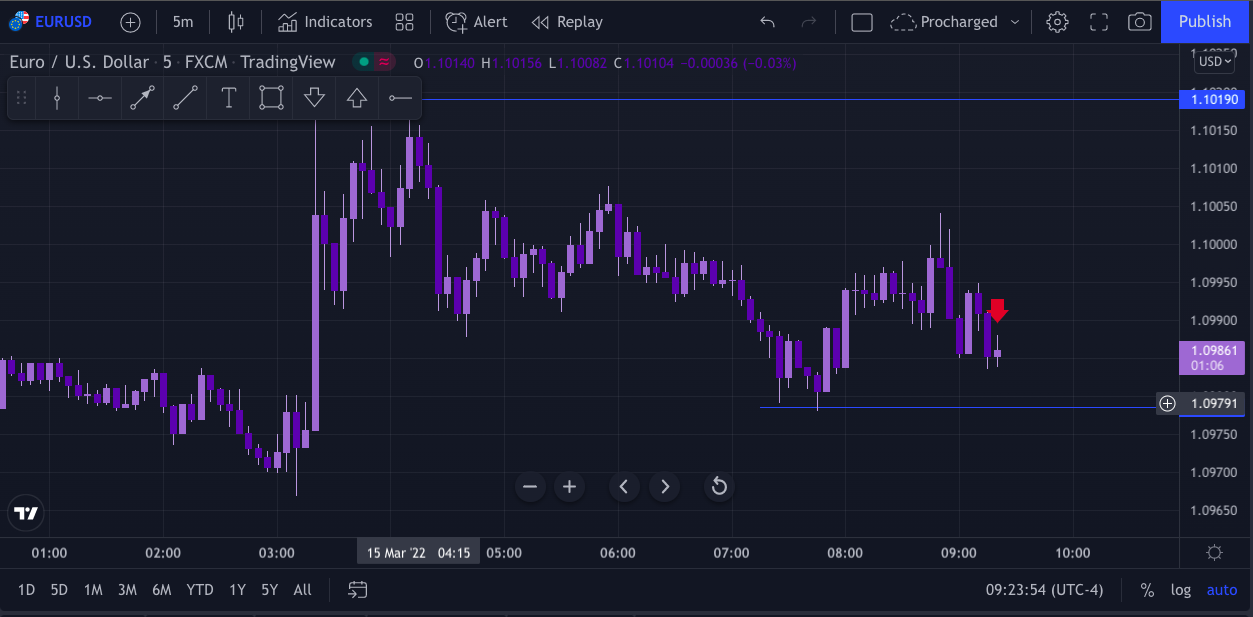Disable the auto price scale
The width and height of the screenshot is (1253, 617).
[1221, 590]
